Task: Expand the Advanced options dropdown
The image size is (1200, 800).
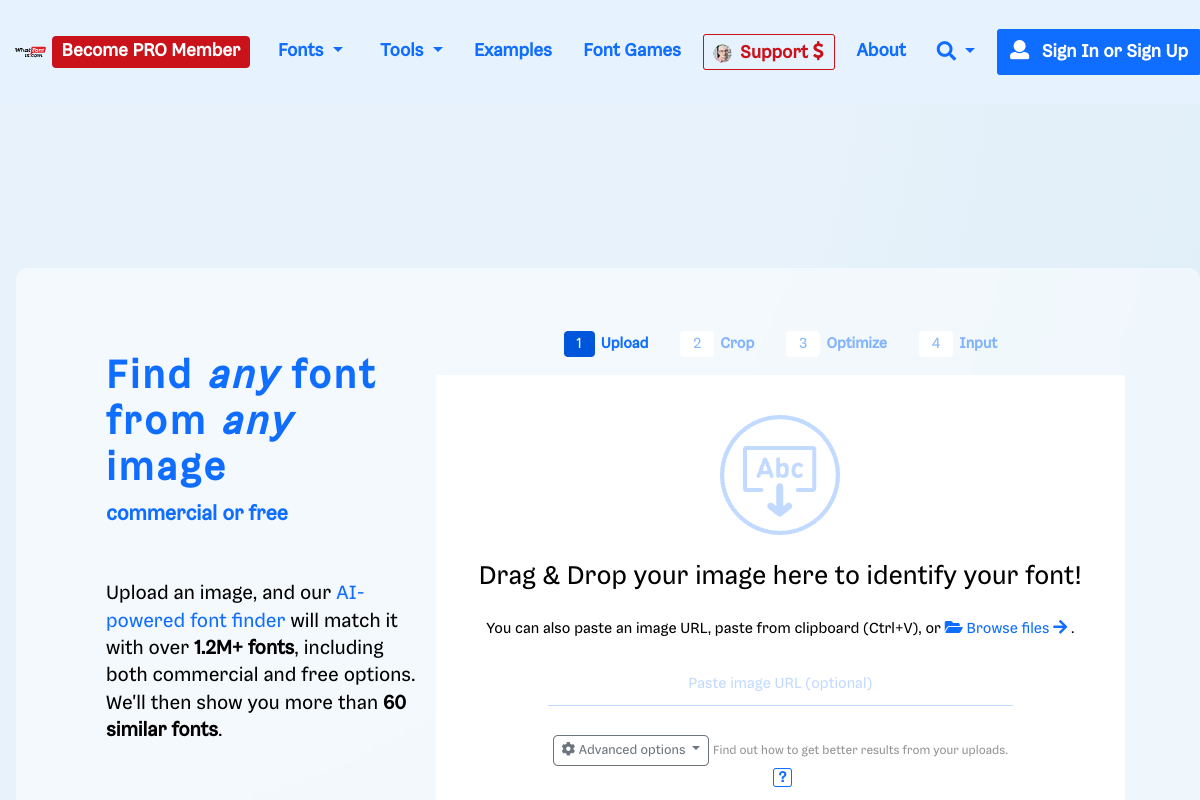Action: [631, 750]
